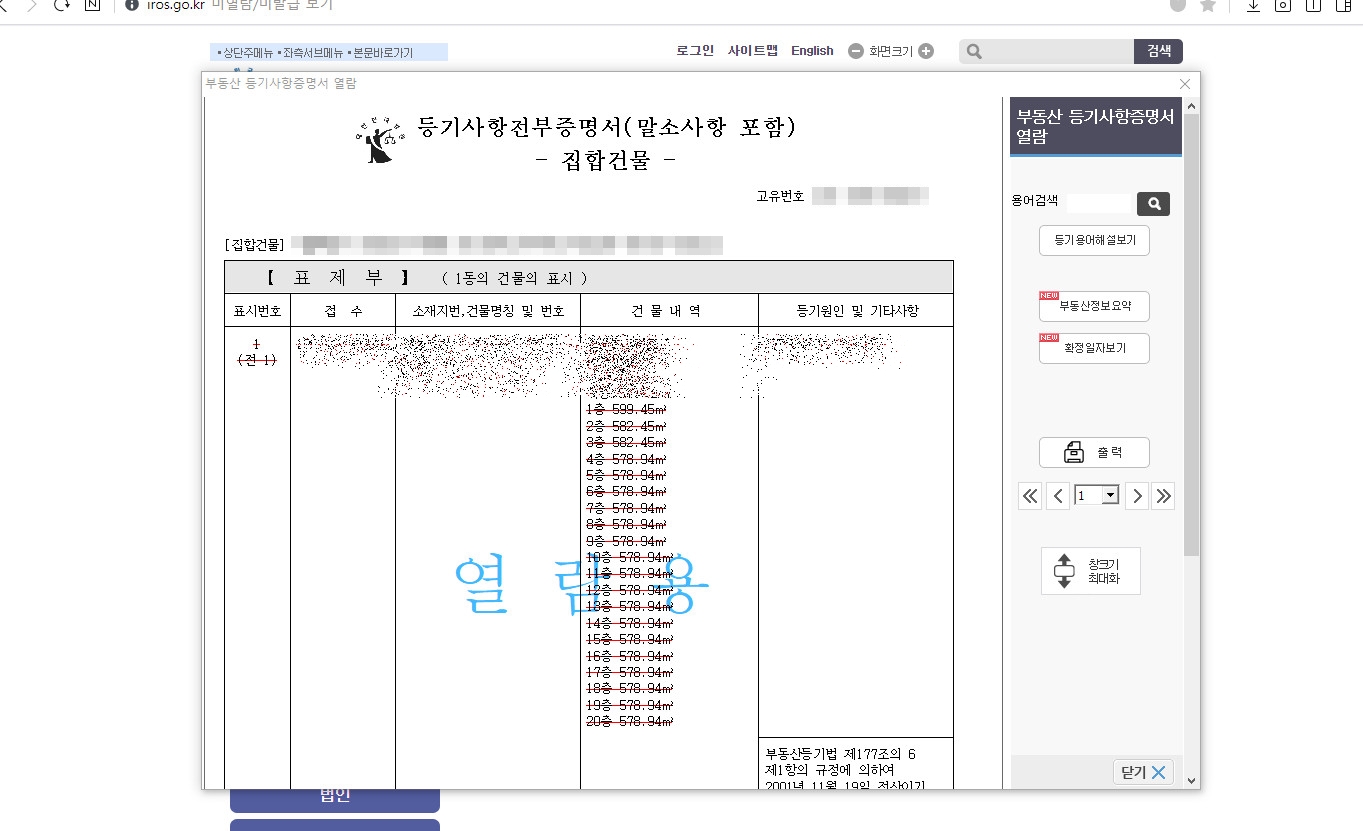Jump to last page with double-right arrow

tap(1163, 495)
